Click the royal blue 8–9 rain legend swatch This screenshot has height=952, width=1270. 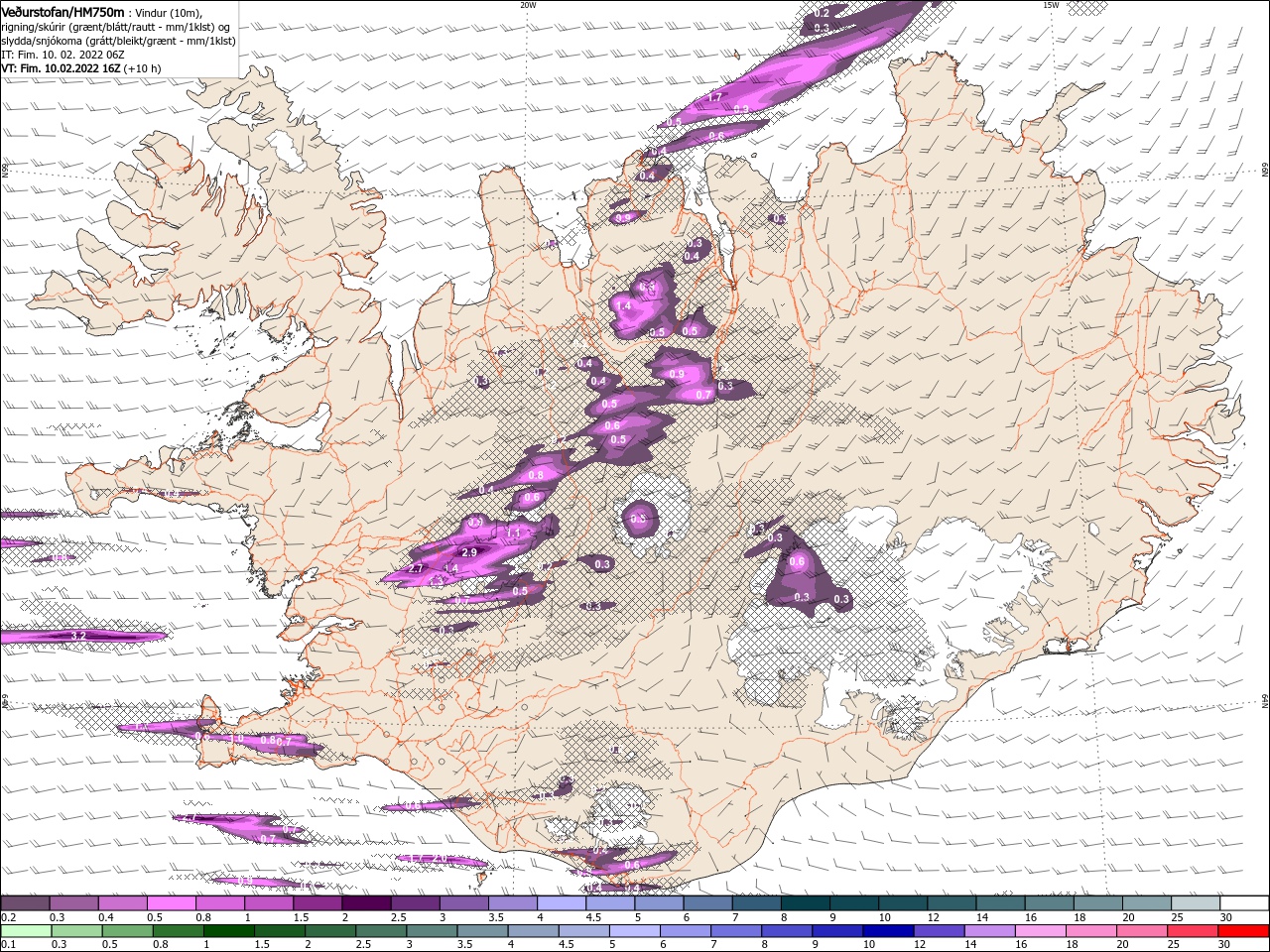click(x=787, y=931)
